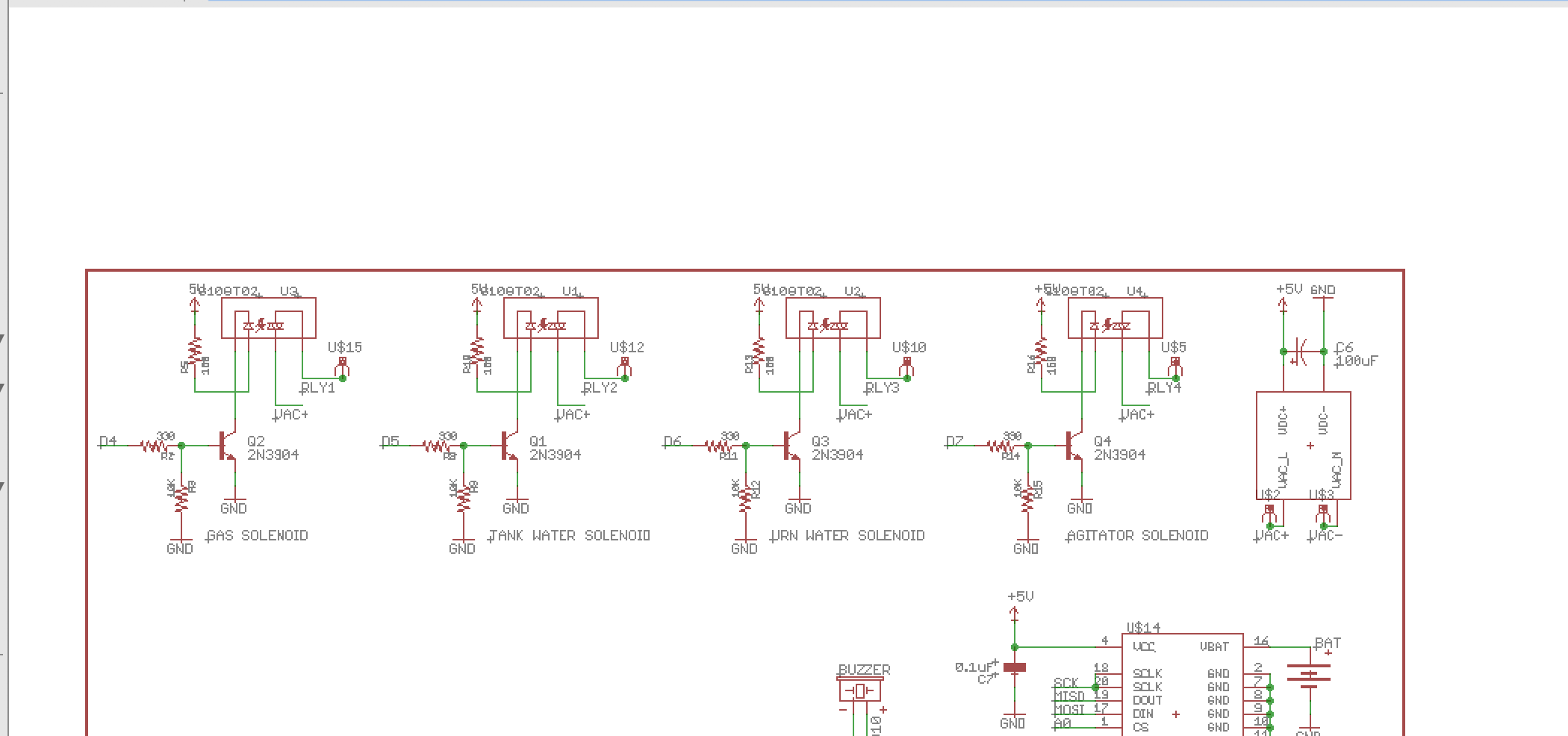The image size is (1568, 736).
Task: Click the BUZZER component symbol
Action: 860,691
